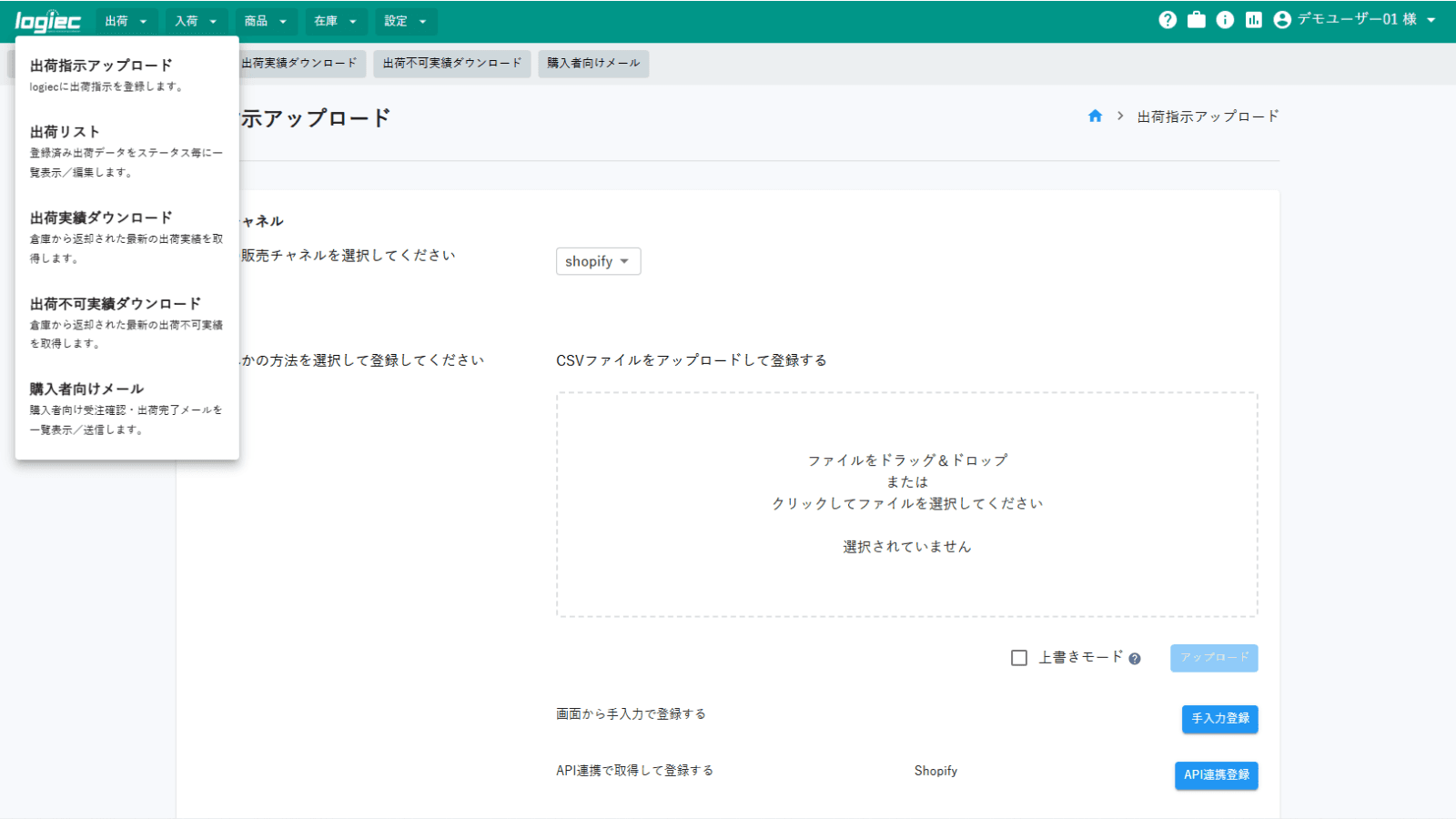Image resolution: width=1456 pixels, height=819 pixels.
Task: Click the logiec logo
Action: tap(48, 20)
